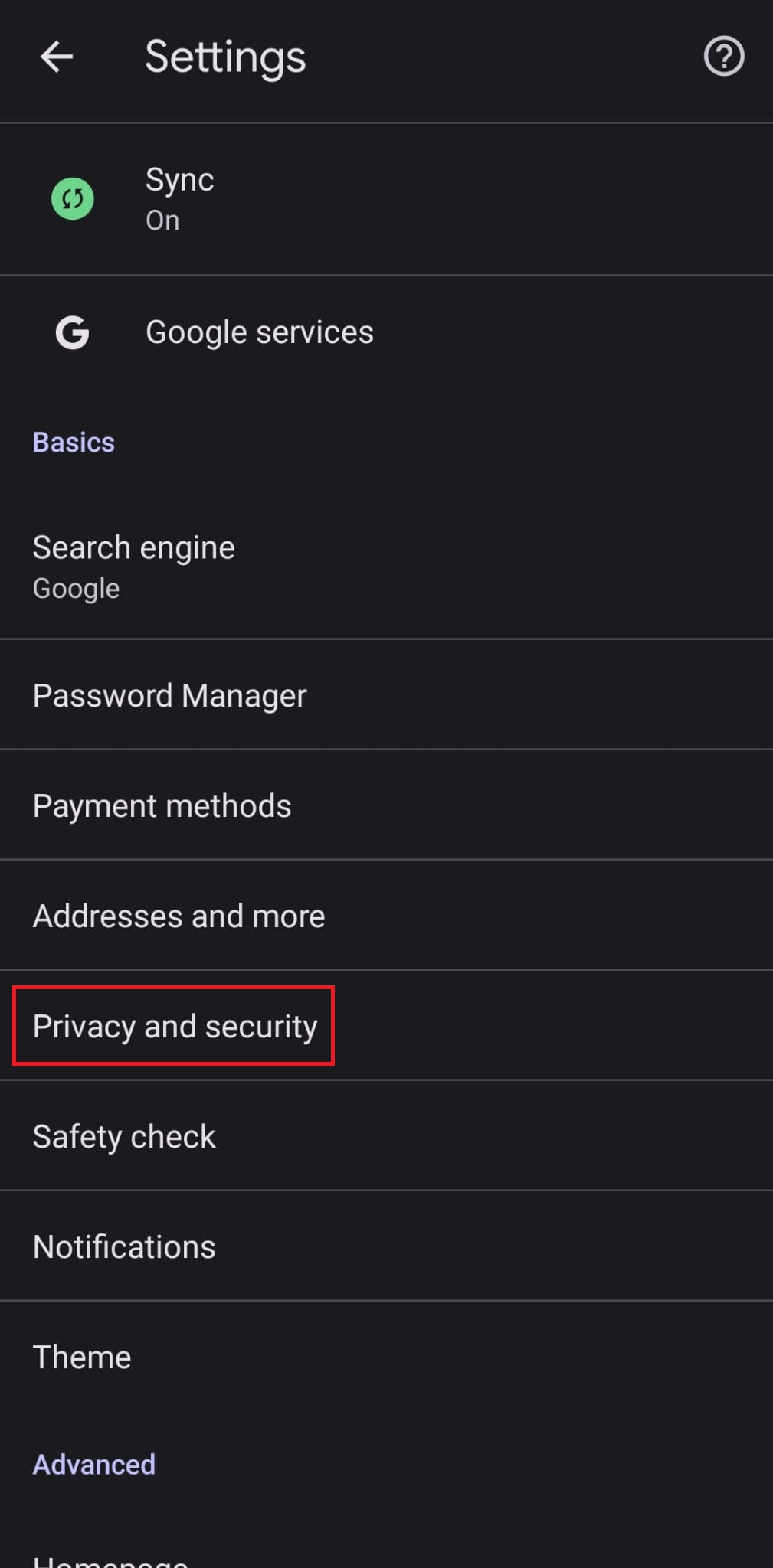Screen dimensions: 773x1568
Task: Tap the partially visible Homepage entry
Action: pyautogui.click(x=110, y=1559)
